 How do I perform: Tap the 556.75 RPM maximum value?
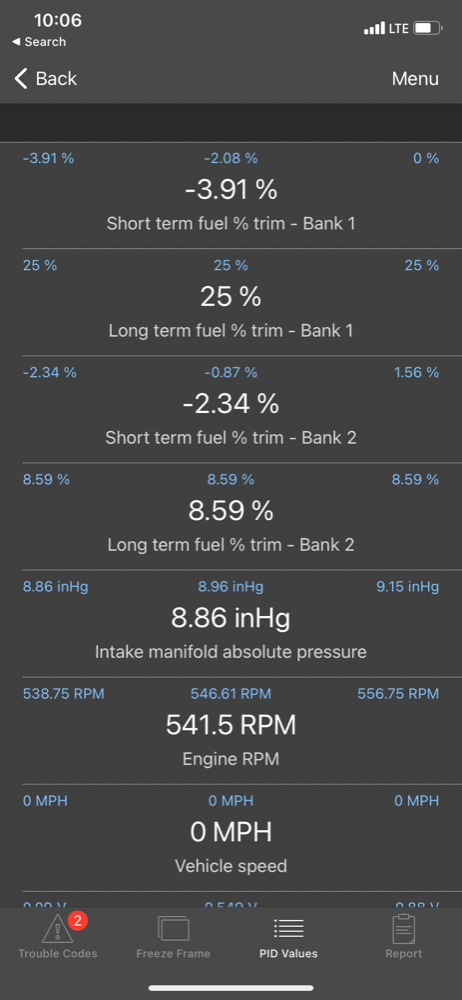[x=398, y=694]
